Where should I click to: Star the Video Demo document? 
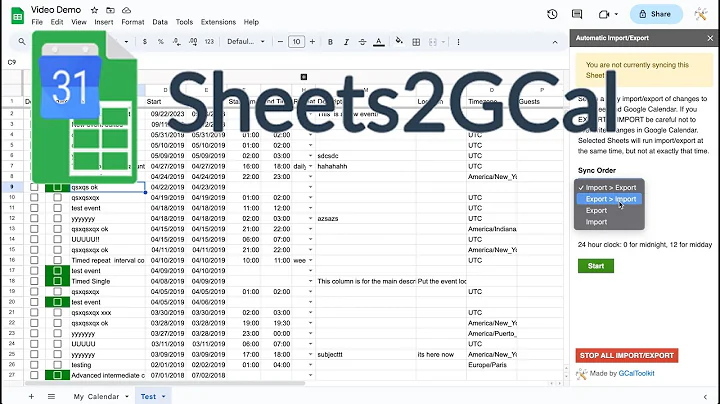coord(94,10)
